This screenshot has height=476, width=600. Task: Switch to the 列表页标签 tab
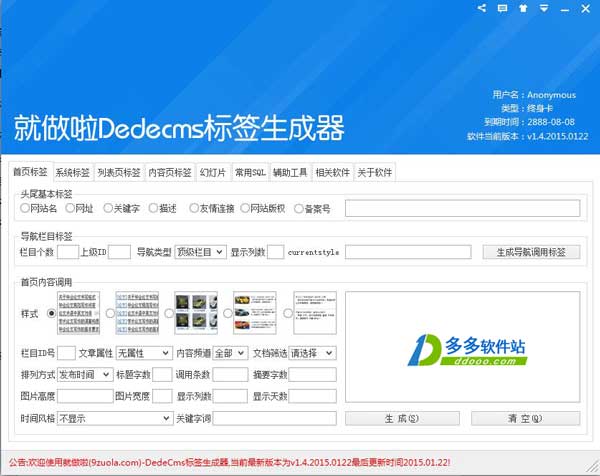click(119, 173)
